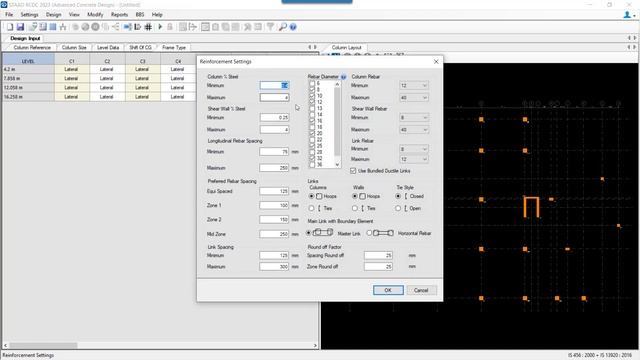Select Master Link radio option
This screenshot has width=640, height=360.
[309, 233]
